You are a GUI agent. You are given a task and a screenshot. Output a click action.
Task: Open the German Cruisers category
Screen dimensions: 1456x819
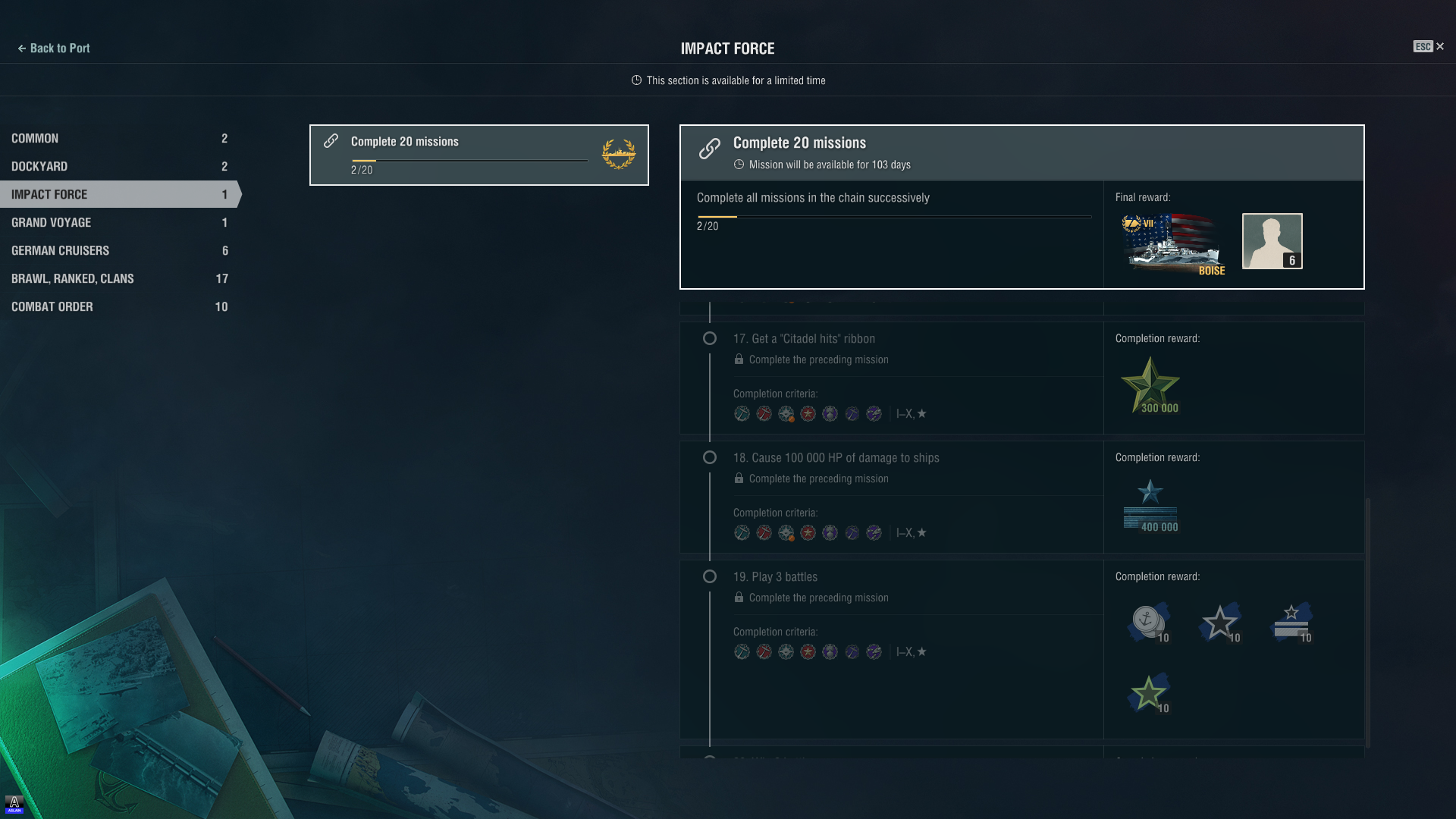(x=120, y=250)
